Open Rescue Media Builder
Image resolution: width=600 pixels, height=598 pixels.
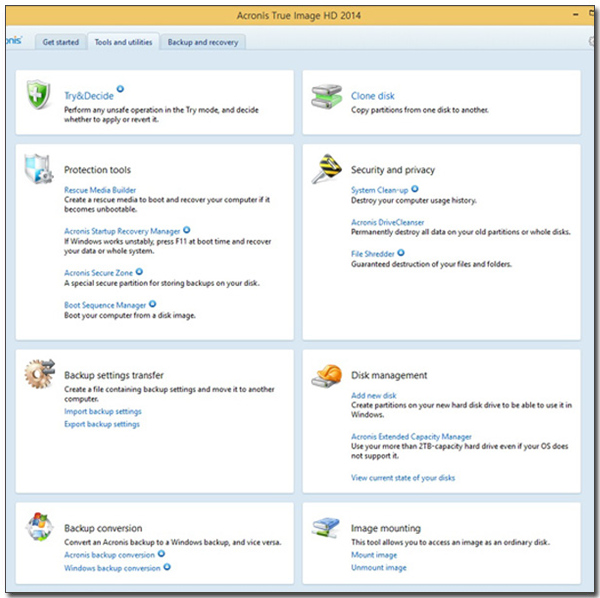(x=100, y=190)
